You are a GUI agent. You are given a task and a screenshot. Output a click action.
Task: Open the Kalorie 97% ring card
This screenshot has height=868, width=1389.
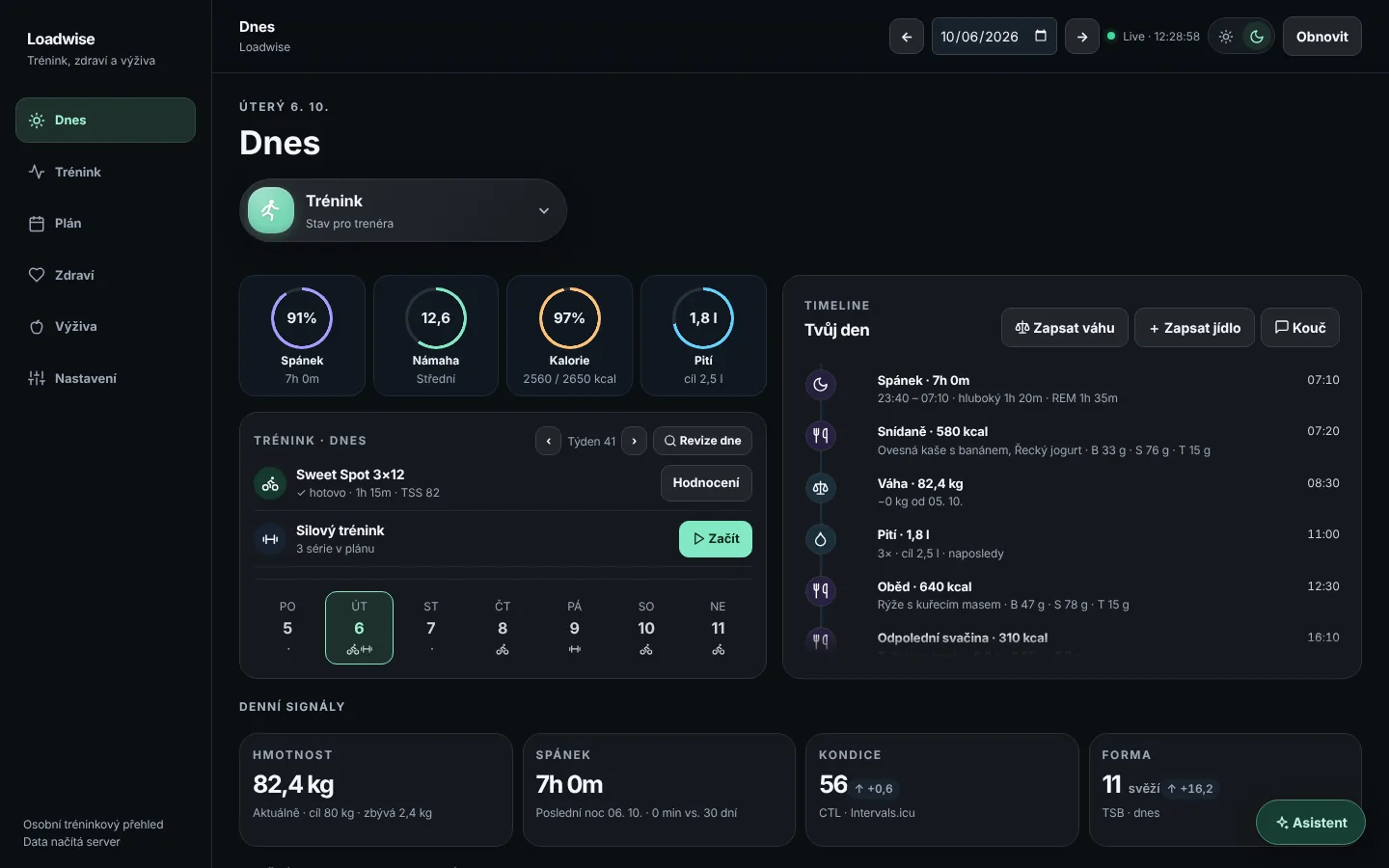point(569,336)
